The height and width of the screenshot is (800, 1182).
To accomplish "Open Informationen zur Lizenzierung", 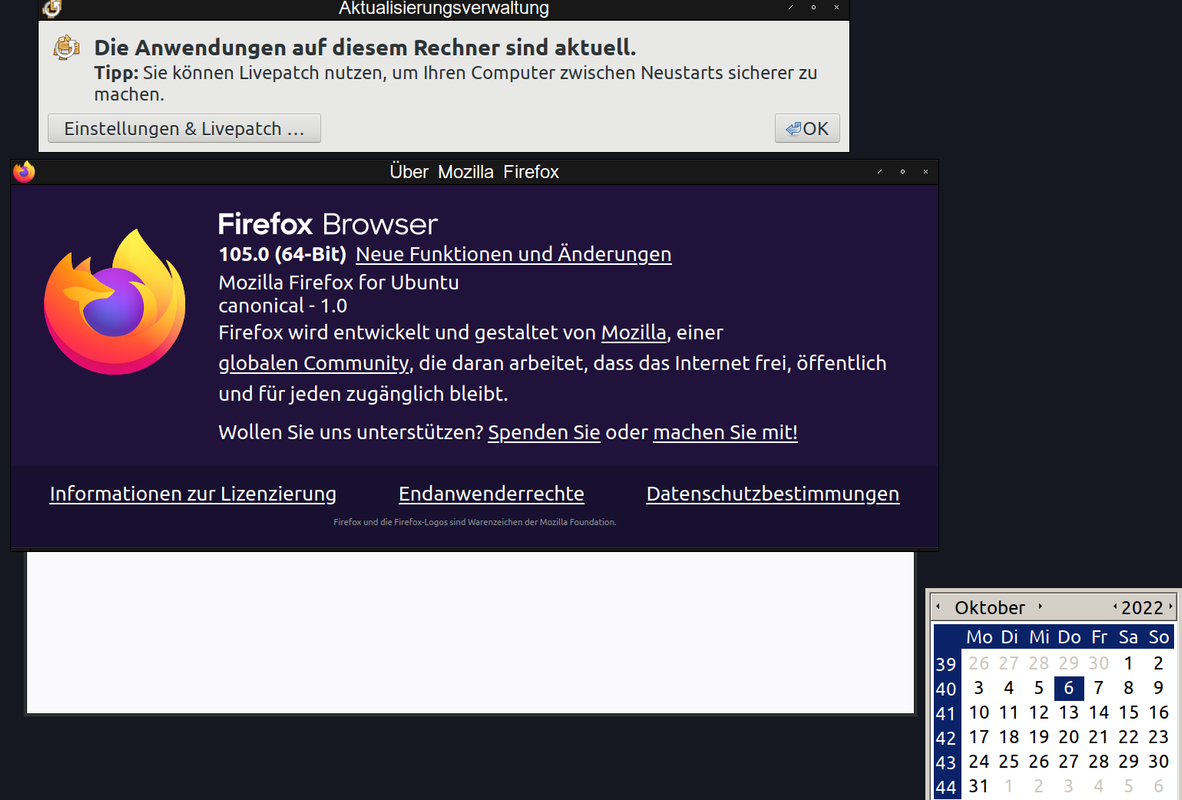I will (x=193, y=494).
